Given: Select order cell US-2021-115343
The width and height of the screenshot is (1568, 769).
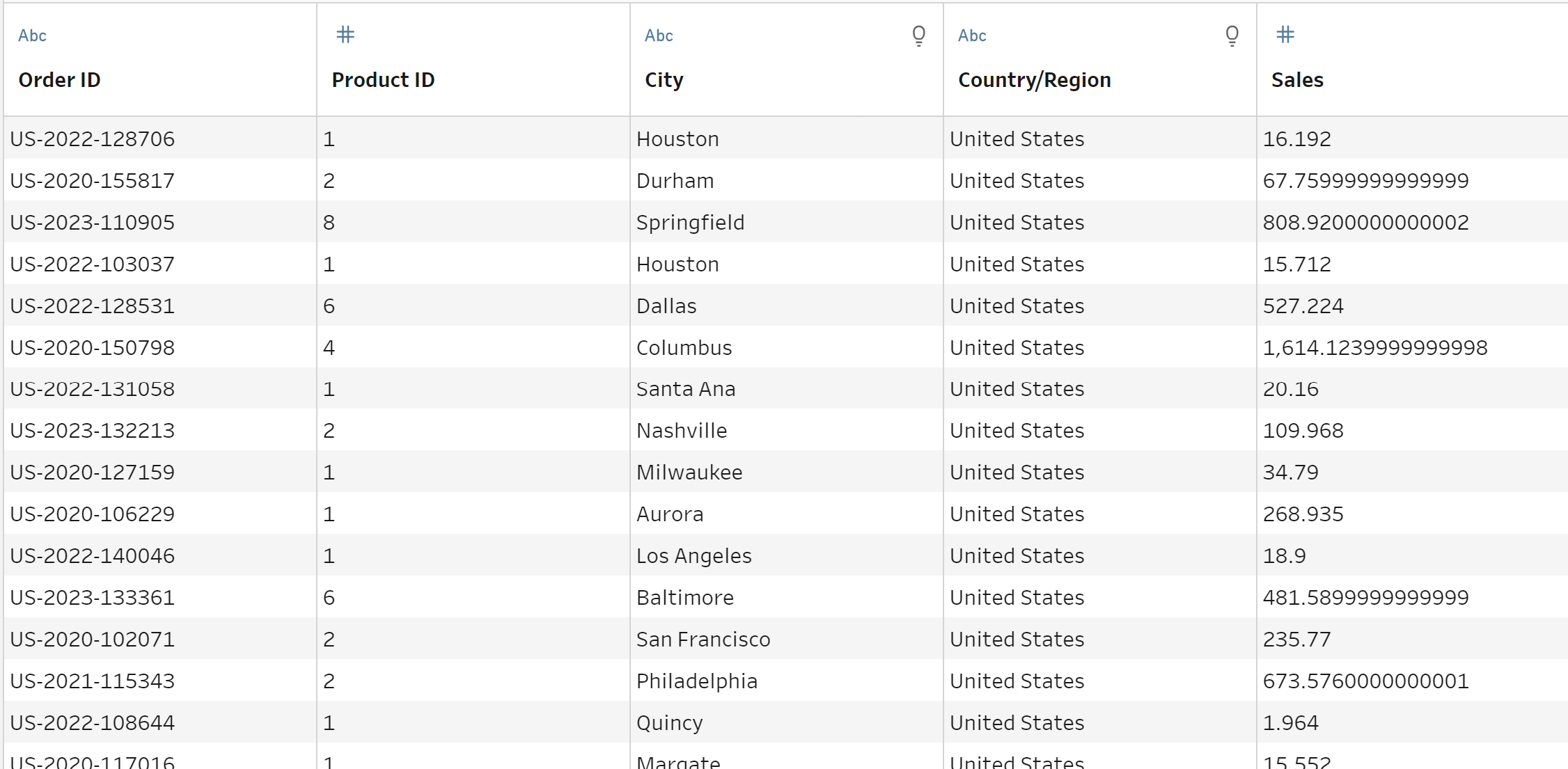Looking at the screenshot, I should (x=93, y=681).
